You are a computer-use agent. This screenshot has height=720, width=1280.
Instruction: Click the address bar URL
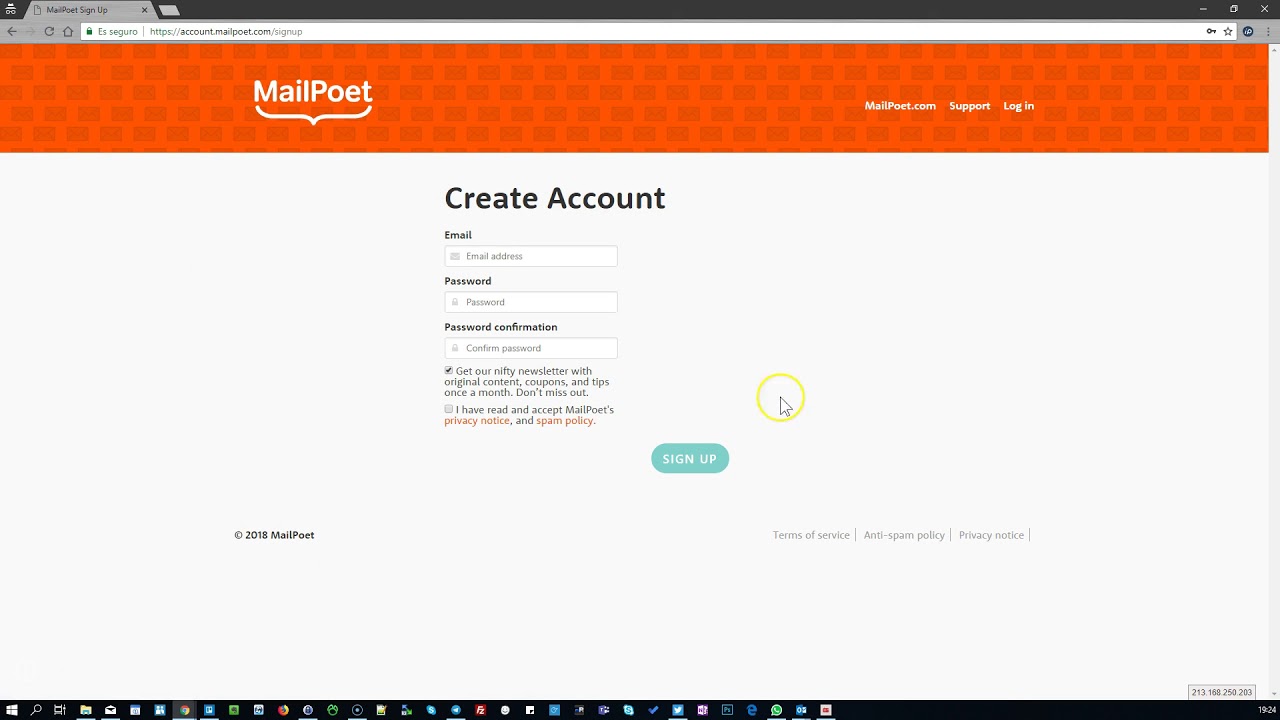[226, 32]
